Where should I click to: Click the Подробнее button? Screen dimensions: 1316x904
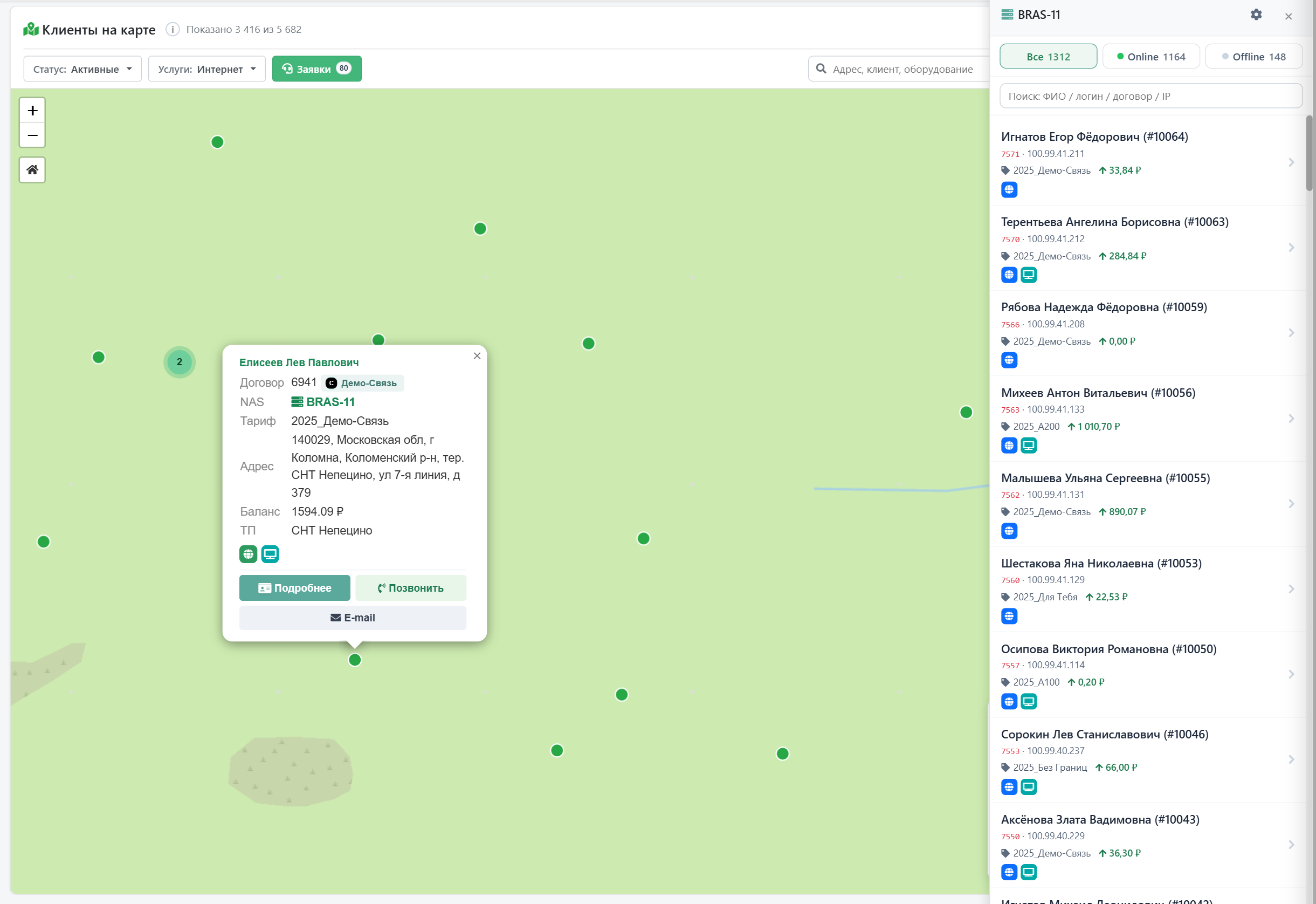click(x=294, y=588)
